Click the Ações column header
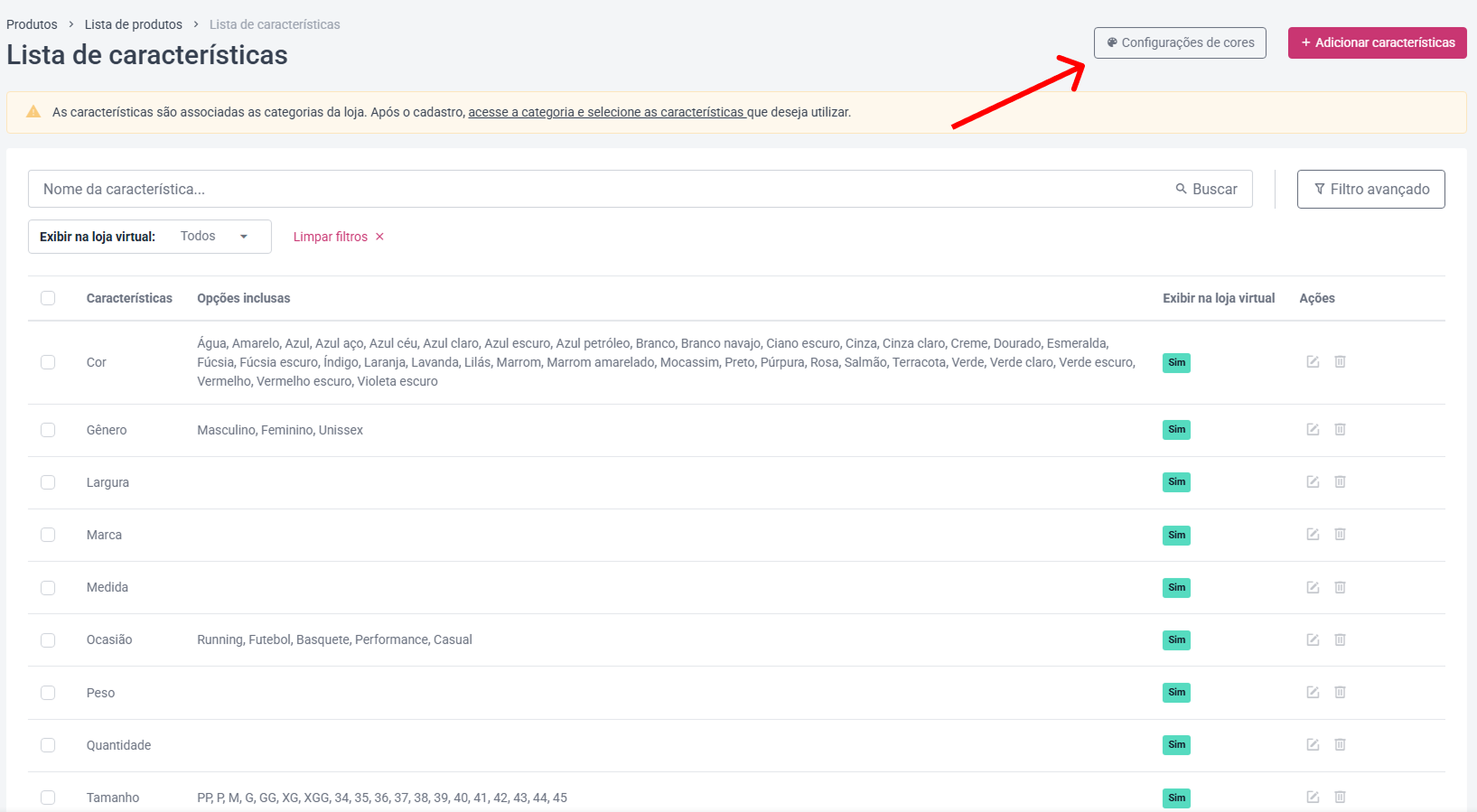Screen dimensions: 1477x812 click(1317, 298)
